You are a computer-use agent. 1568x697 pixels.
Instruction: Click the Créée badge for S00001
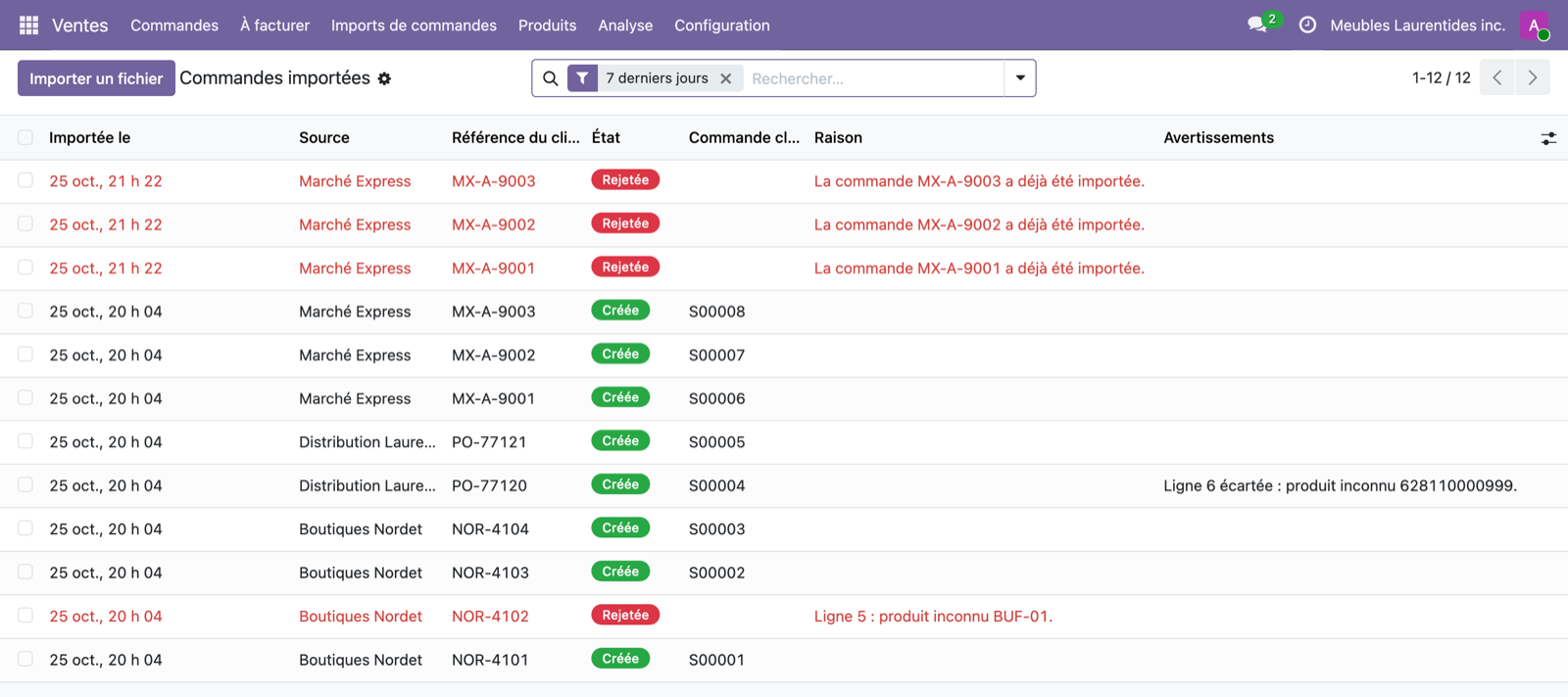(620, 659)
